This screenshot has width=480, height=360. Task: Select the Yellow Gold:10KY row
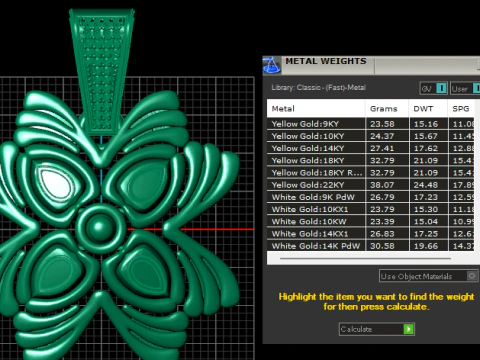370,136
